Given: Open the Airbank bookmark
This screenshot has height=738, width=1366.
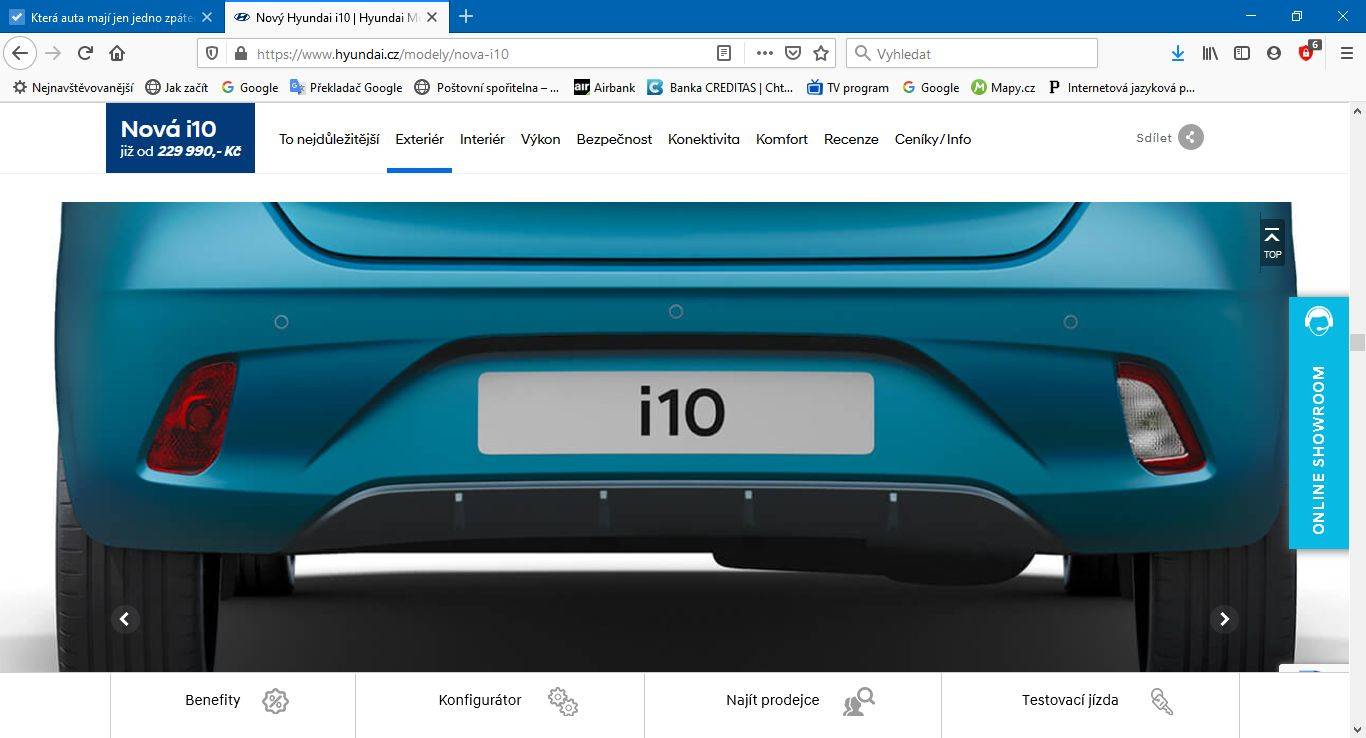Looking at the screenshot, I should (x=605, y=87).
